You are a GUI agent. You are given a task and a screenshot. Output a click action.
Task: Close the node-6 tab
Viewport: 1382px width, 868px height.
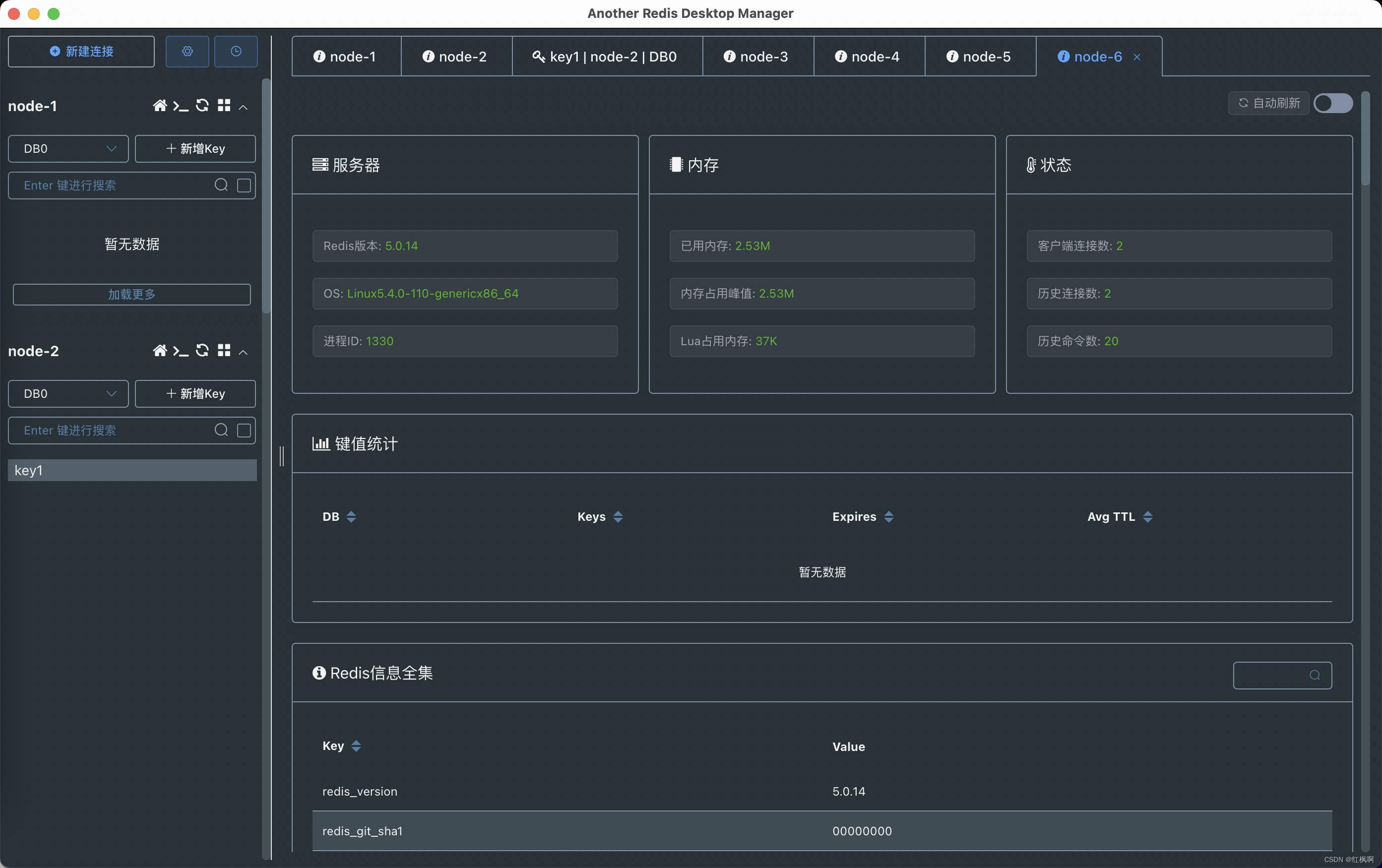coord(1137,57)
